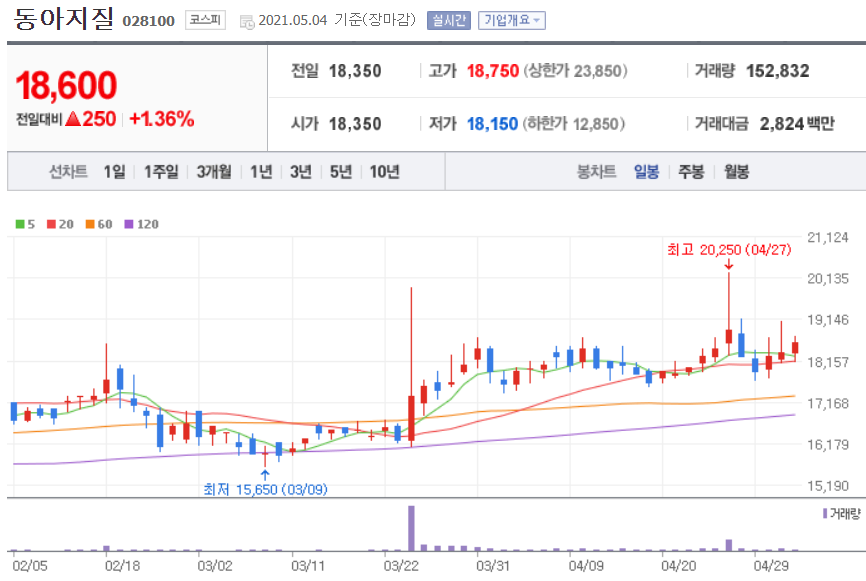Screen dimensions: 866x581
Task: Click the 동아지질 stock name title
Action: pos(64,18)
